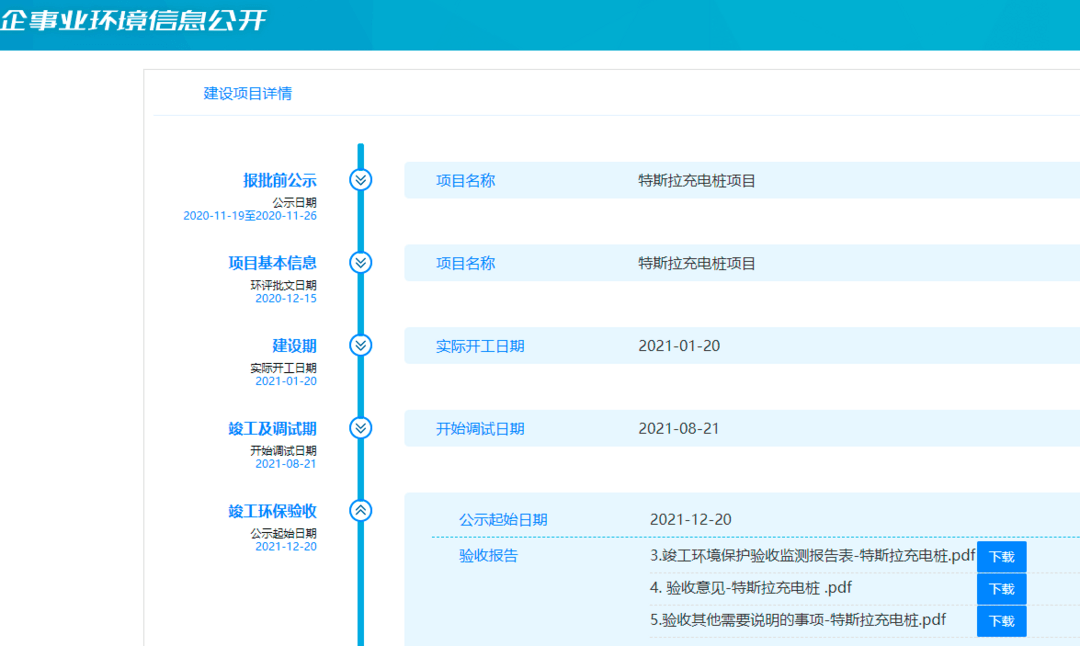
Task: Click date range 2020-11-19至2020-11-26
Action: pyautogui.click(x=250, y=216)
